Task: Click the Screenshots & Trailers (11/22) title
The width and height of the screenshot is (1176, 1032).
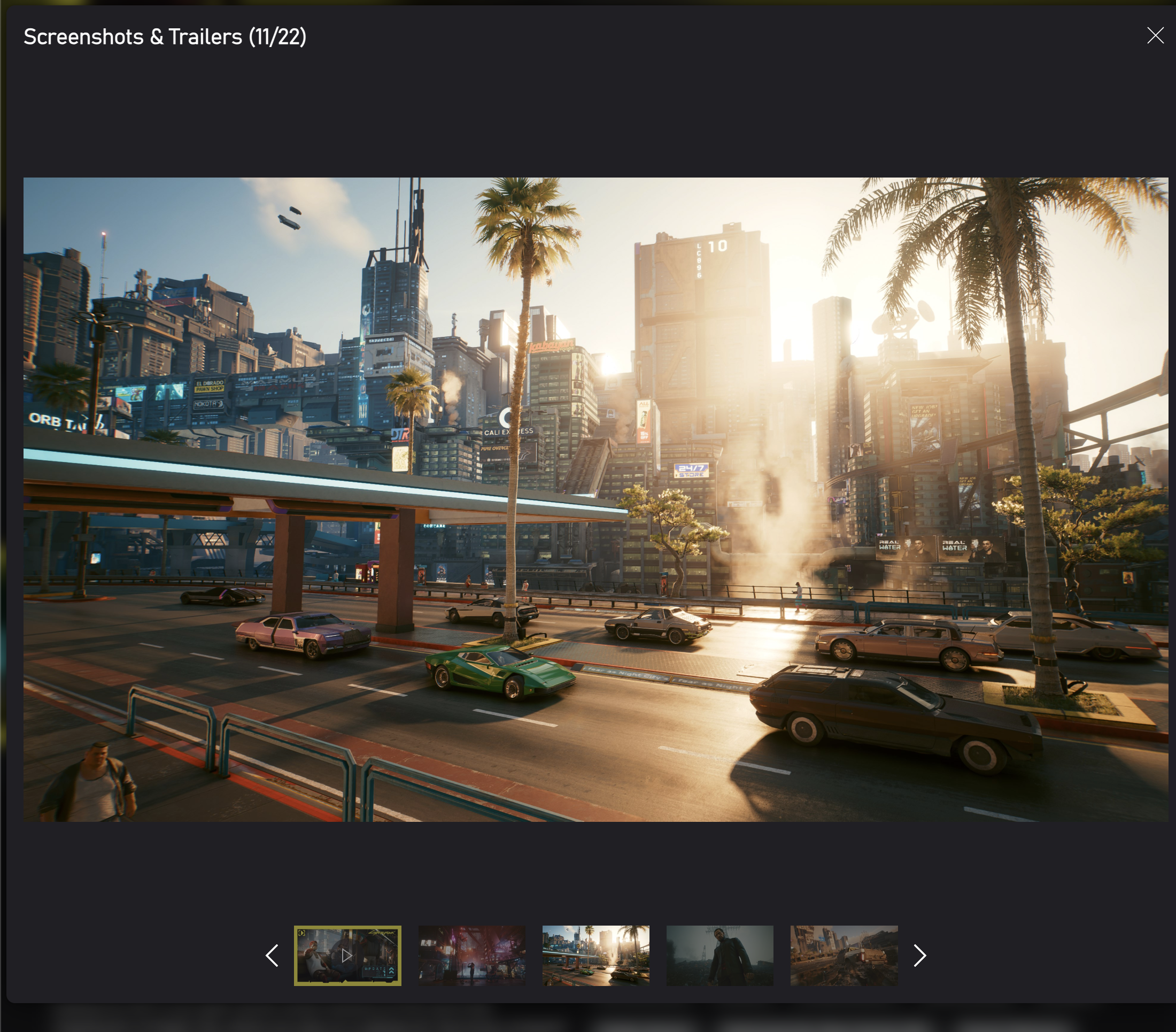Action: [165, 36]
